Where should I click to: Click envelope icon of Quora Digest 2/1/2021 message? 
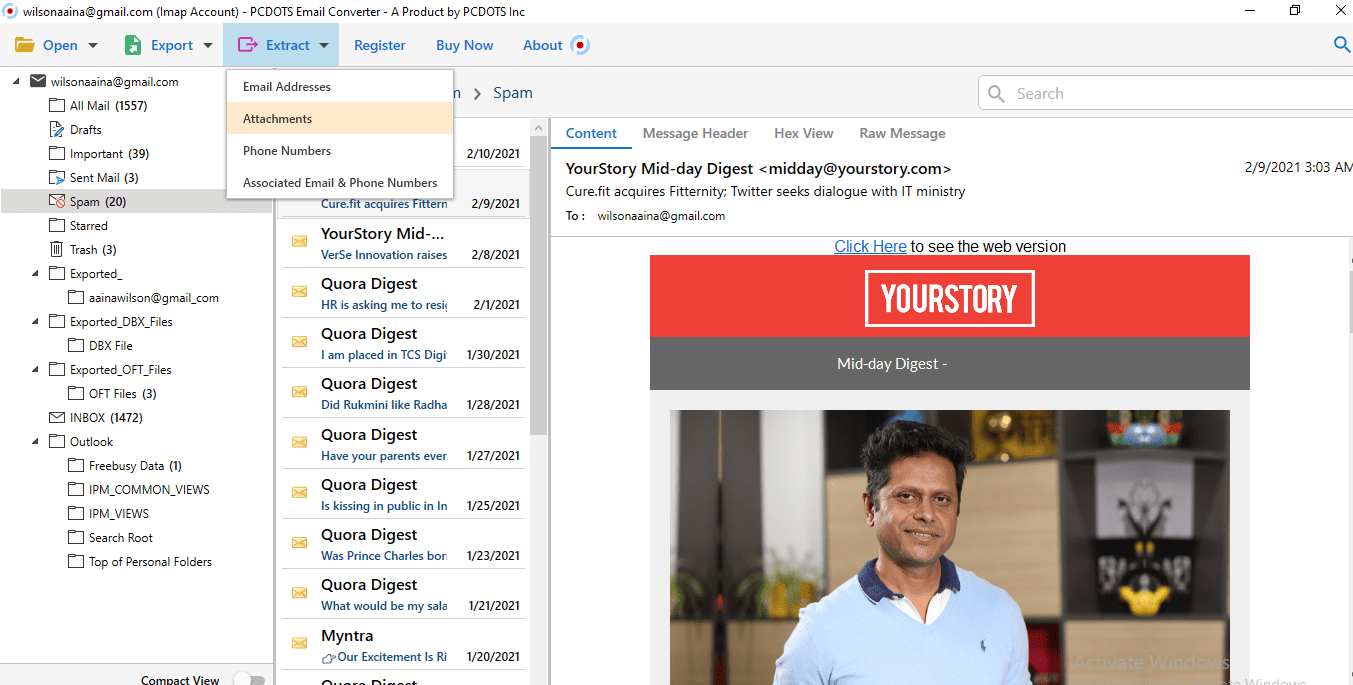point(299,291)
